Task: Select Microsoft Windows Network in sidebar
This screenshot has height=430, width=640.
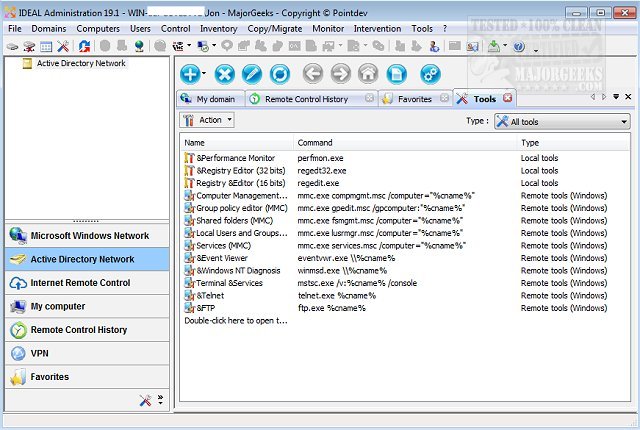Action: pos(88,236)
